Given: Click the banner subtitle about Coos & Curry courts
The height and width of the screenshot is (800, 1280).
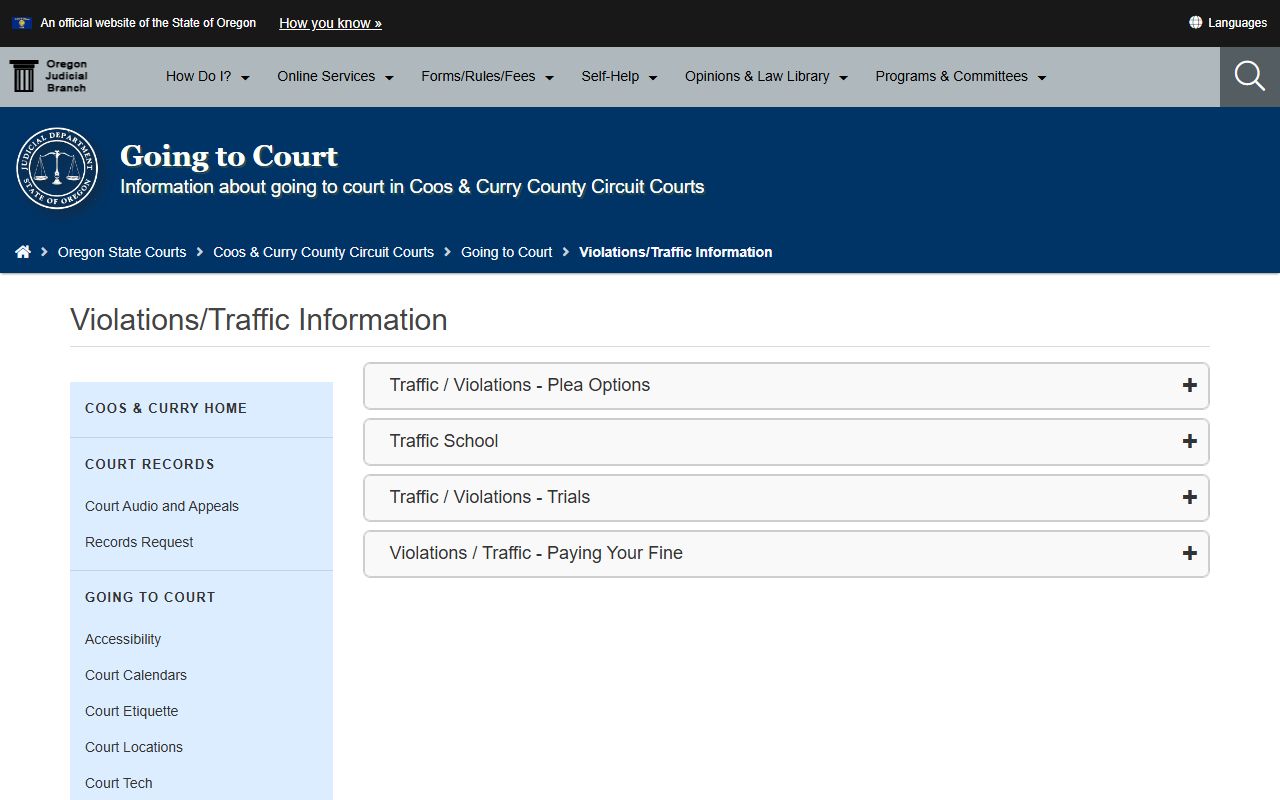Looking at the screenshot, I should (x=412, y=187).
